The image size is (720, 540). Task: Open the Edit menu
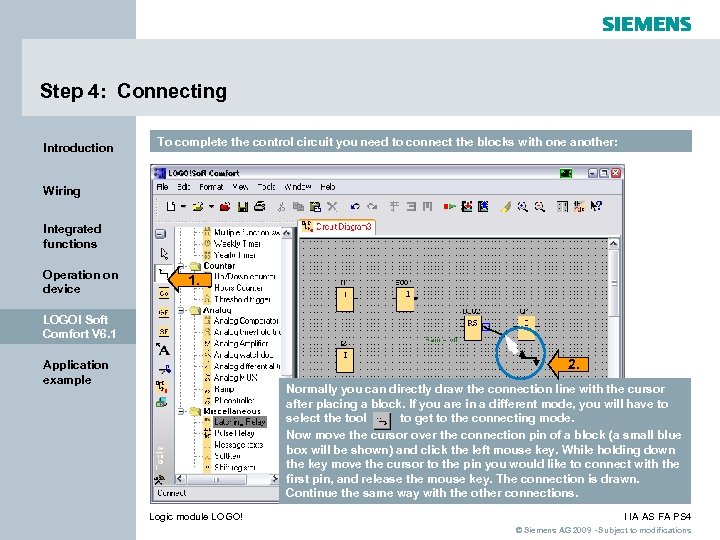click(x=184, y=187)
